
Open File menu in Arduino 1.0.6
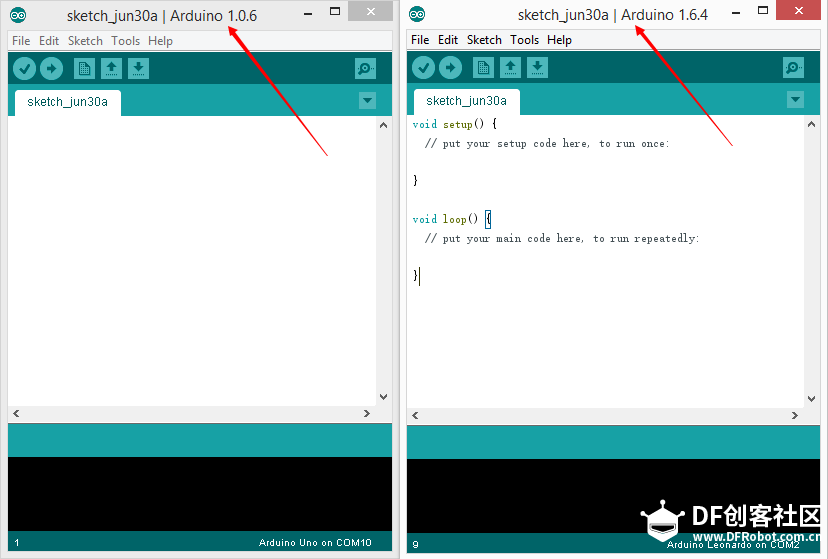click(21, 41)
